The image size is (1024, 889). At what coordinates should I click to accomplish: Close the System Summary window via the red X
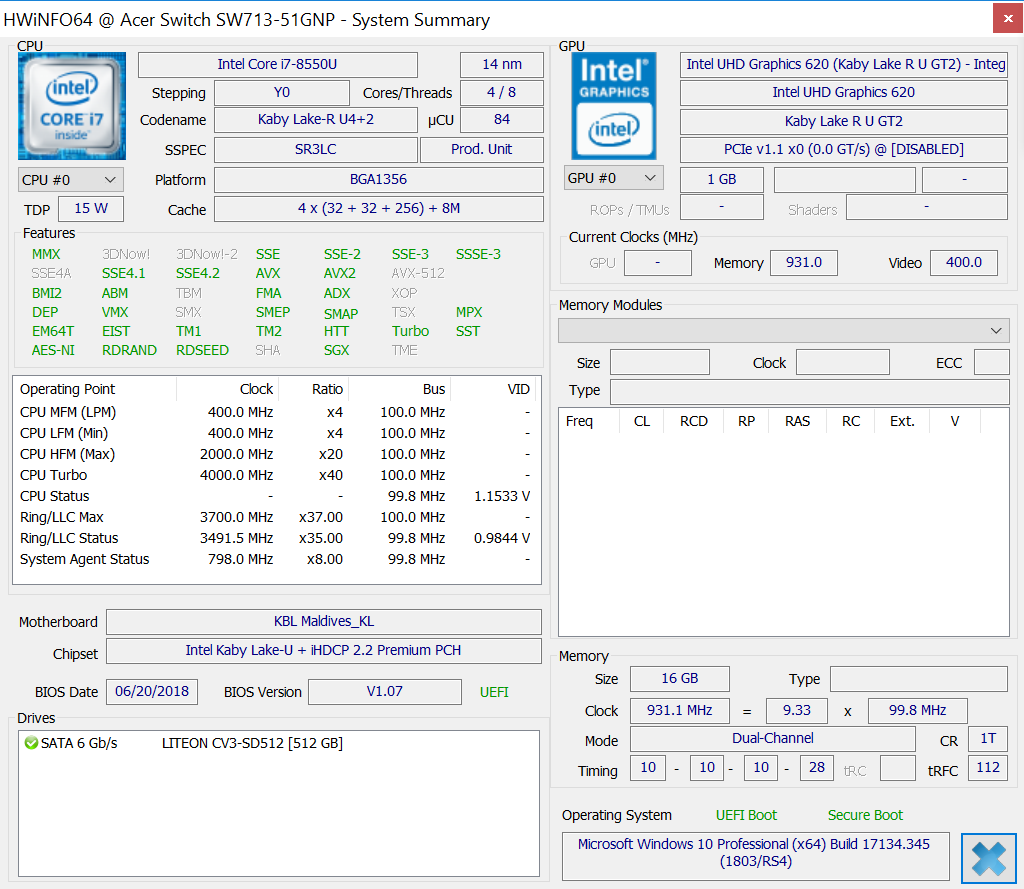pos(1007,19)
